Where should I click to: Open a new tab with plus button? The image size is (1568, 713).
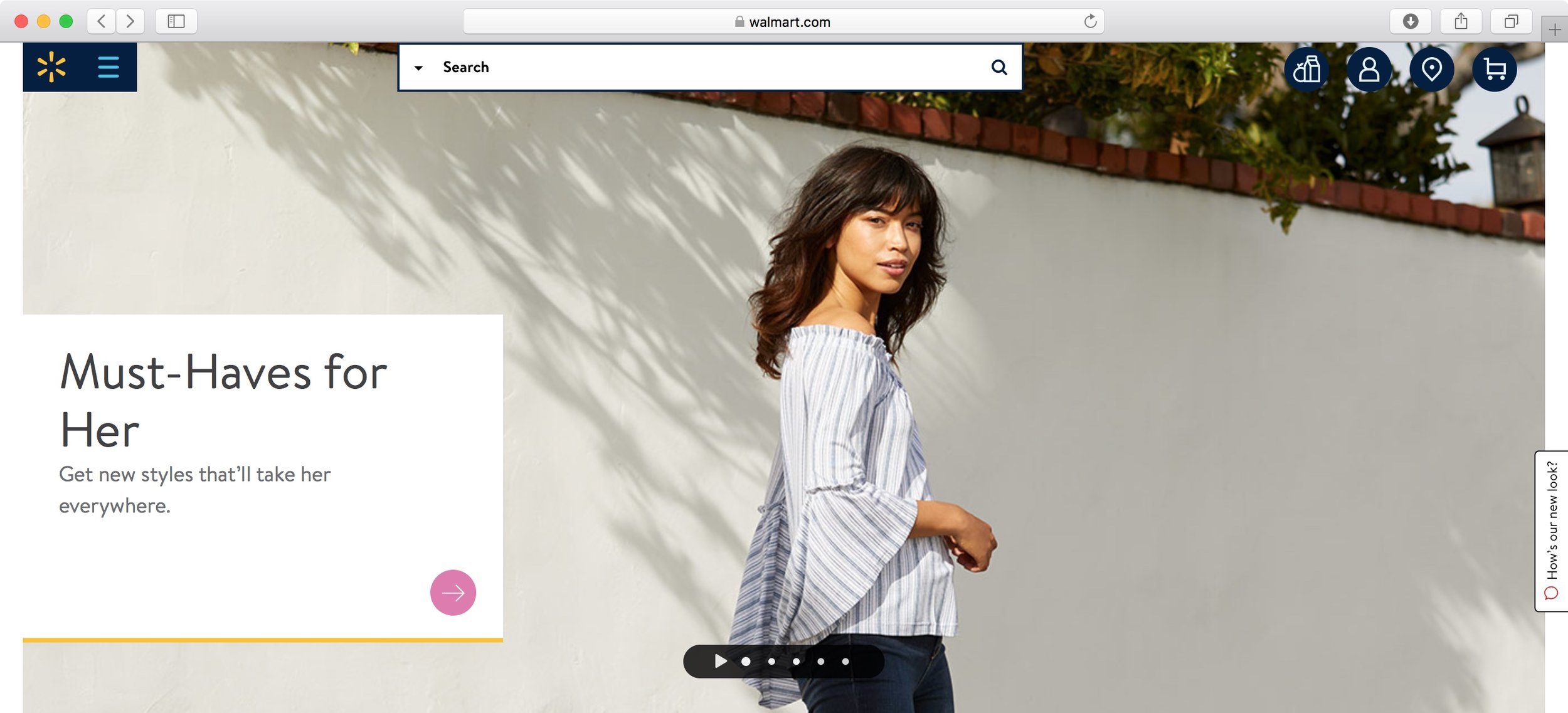(x=1555, y=29)
